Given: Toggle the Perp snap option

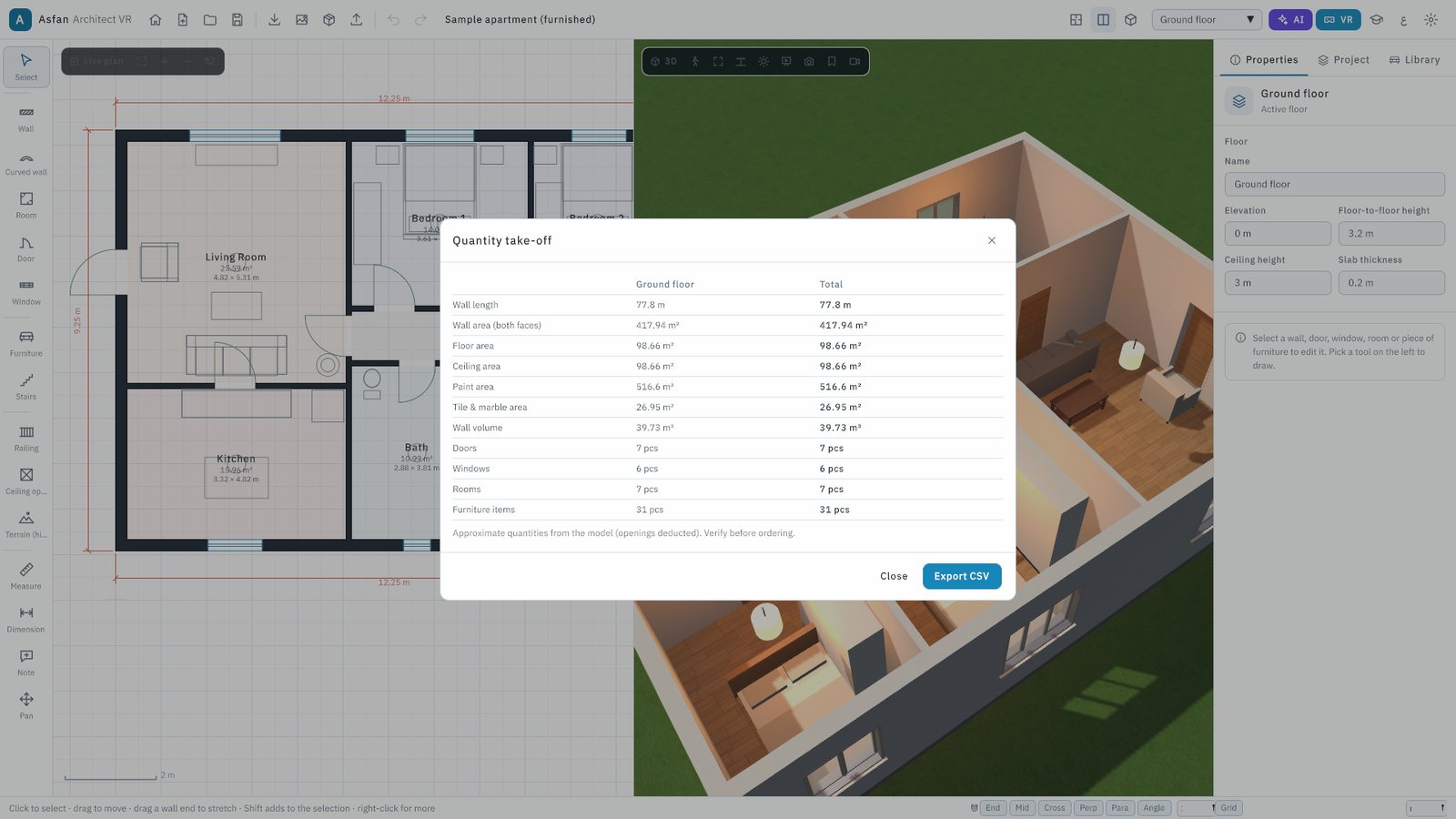Looking at the screenshot, I should click(1088, 808).
